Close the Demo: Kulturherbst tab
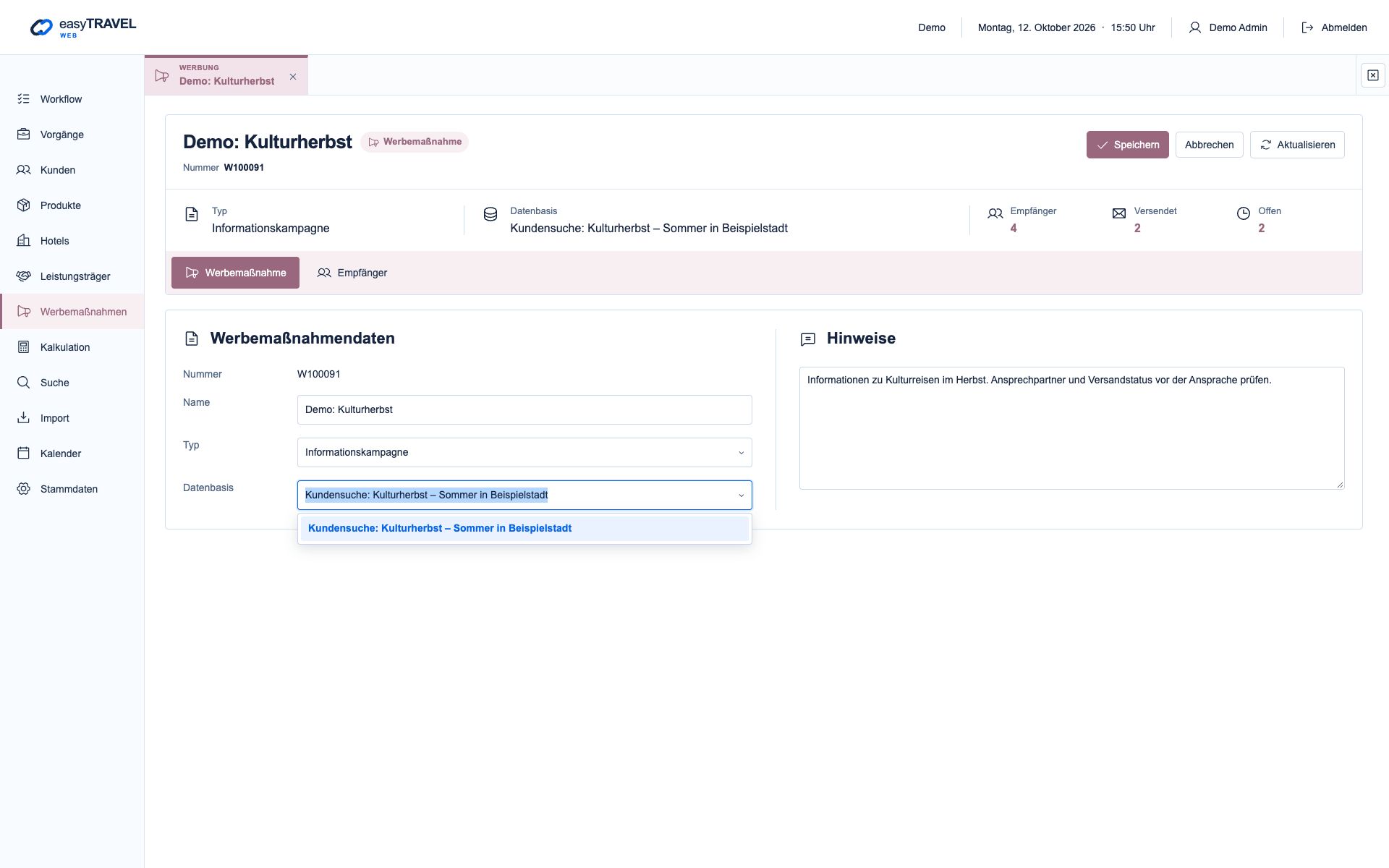Image resolution: width=1389 pixels, height=868 pixels. 293,77
